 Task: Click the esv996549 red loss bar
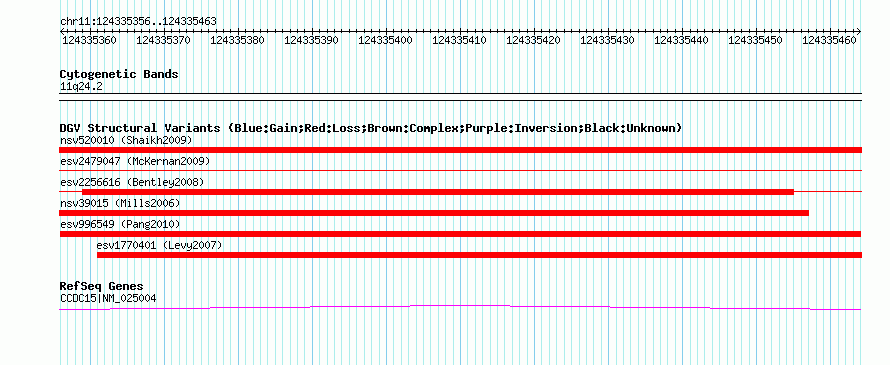click(x=460, y=234)
